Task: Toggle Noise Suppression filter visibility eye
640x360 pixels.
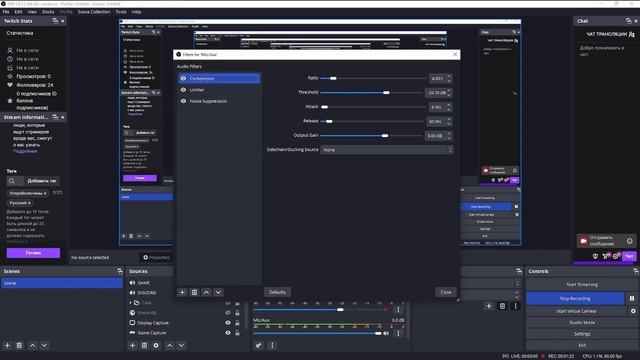Action: coord(183,101)
